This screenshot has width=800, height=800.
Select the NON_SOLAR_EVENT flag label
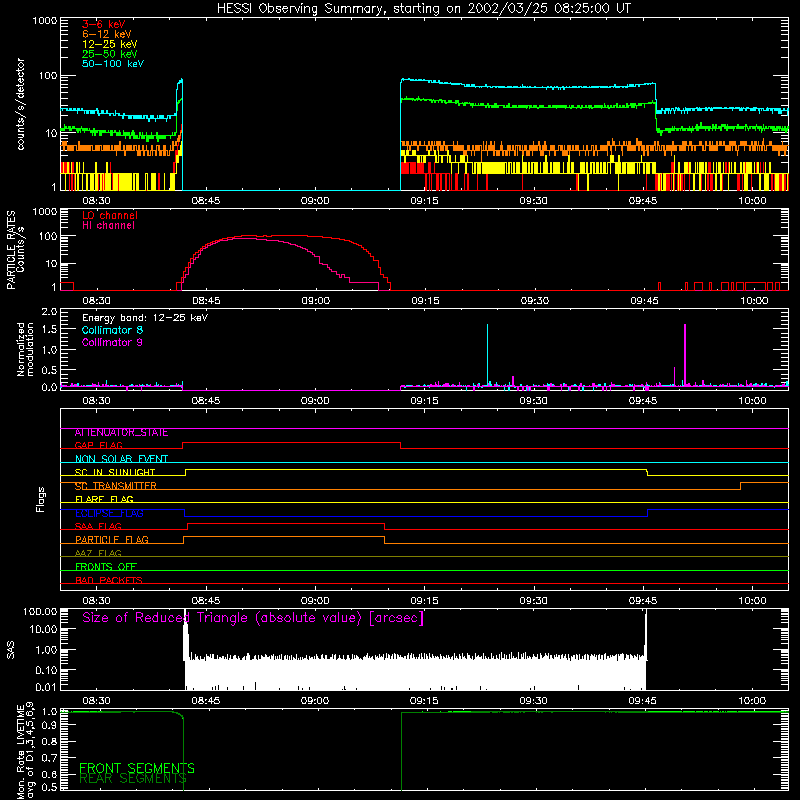tap(121, 459)
